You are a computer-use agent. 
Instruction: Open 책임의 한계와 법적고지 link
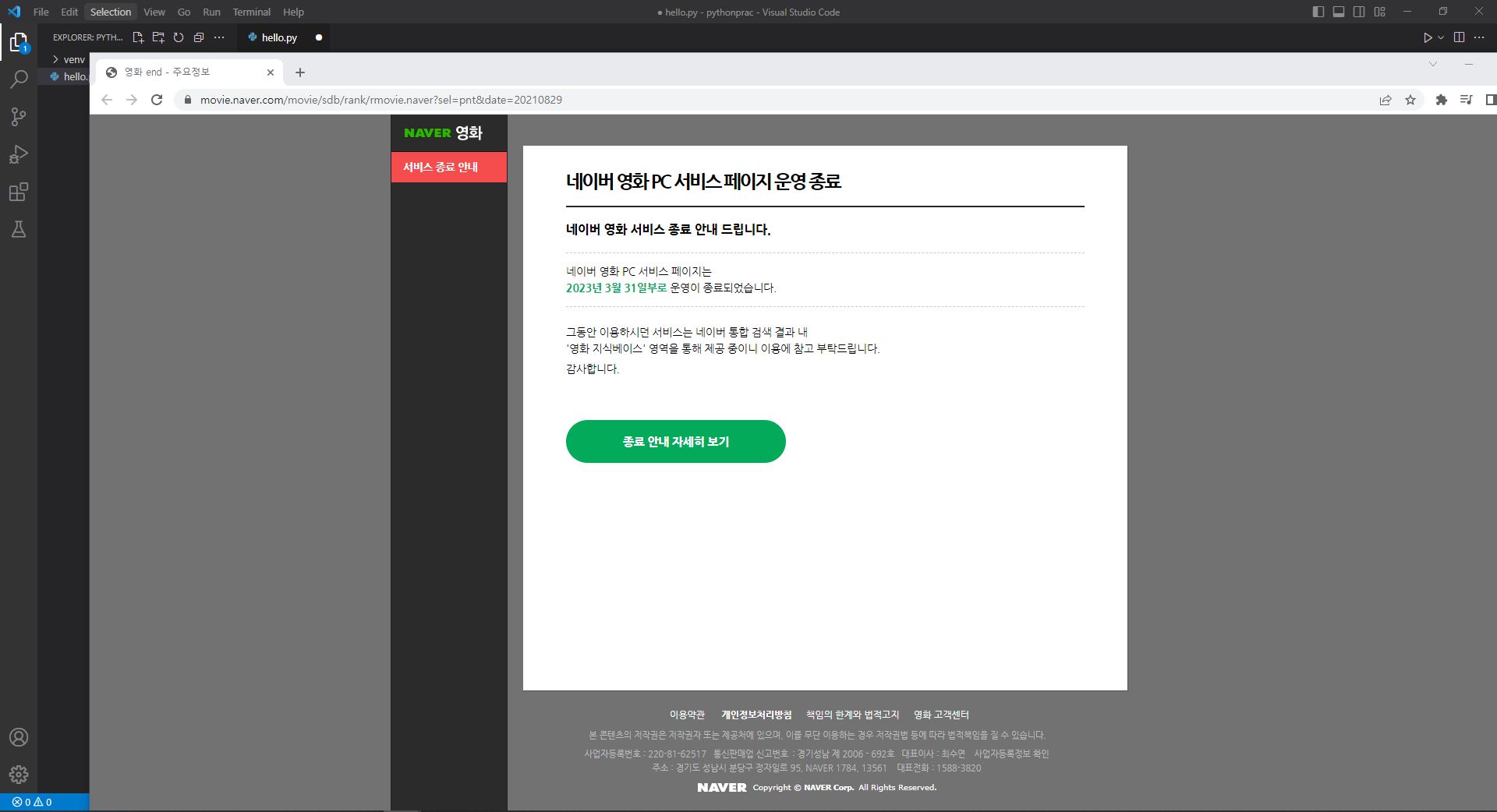(852, 715)
